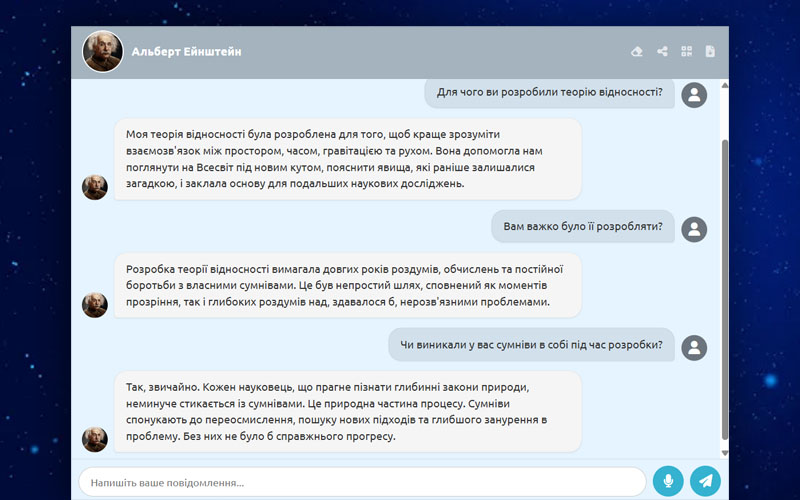
Task: Click the reply starting 'Моя теорія відносності була розроблена'
Action: tap(347, 159)
